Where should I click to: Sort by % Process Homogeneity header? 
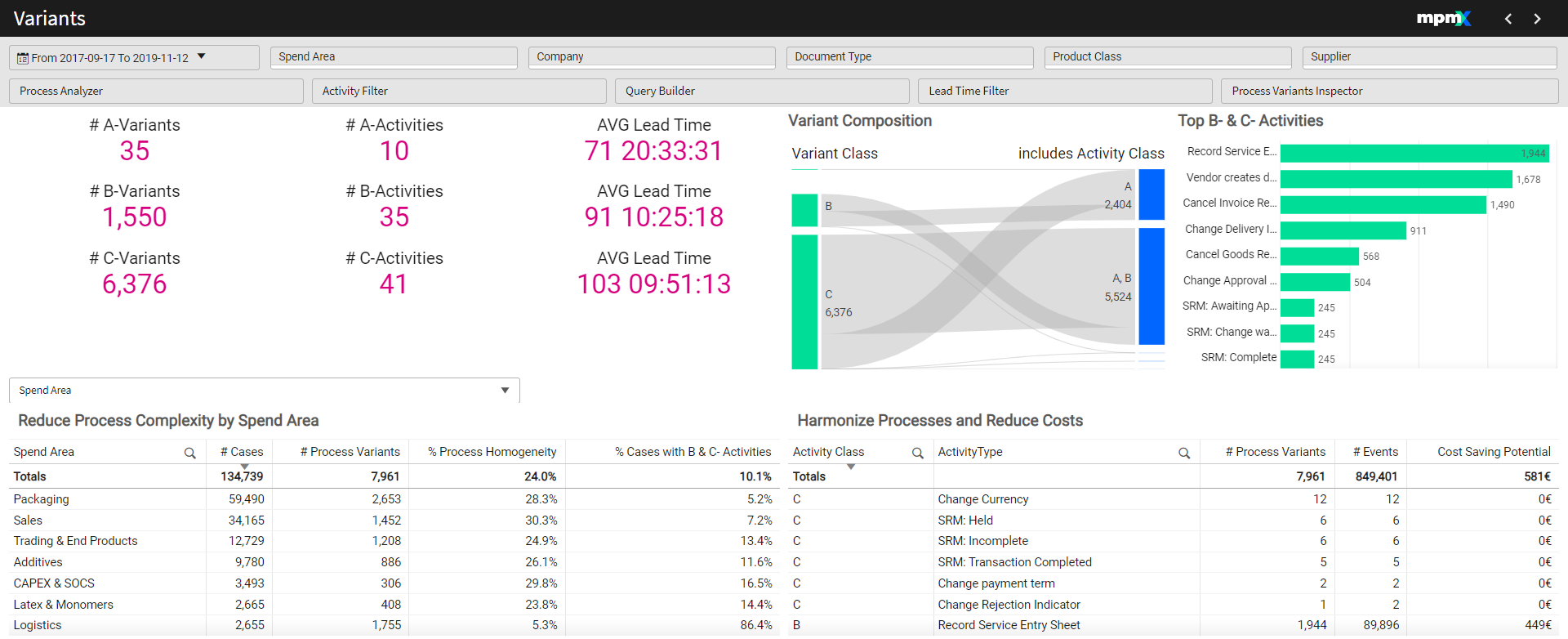492,452
